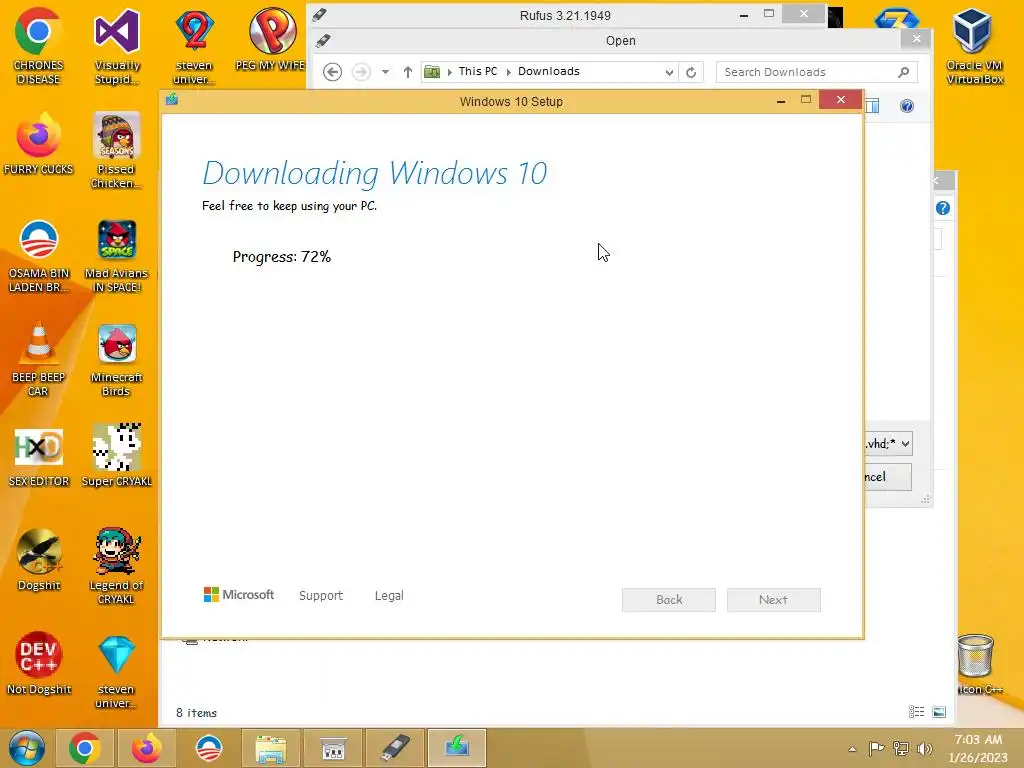This screenshot has height=768, width=1024.
Task: Click This PC breadcrumb in address bar
Action: tap(477, 71)
